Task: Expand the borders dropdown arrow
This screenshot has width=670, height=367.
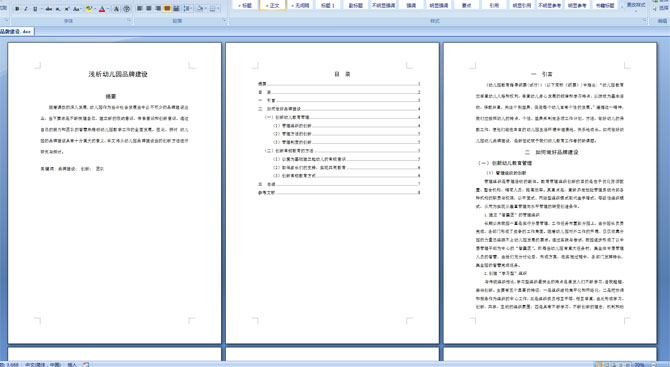Action: pos(218,9)
